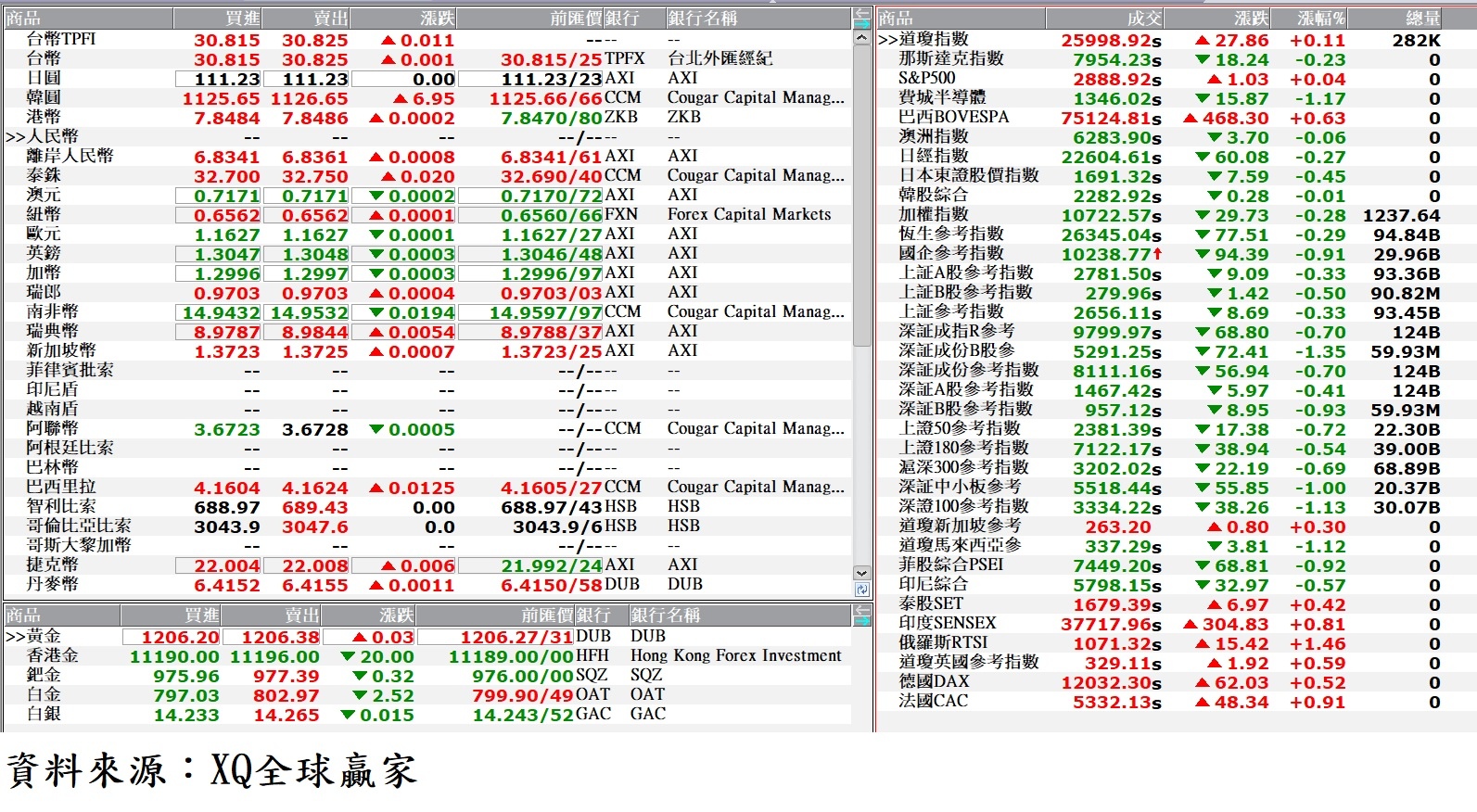Click the 台北外匯經紀 bank name
This screenshot has height=812, width=1477.
(x=719, y=58)
